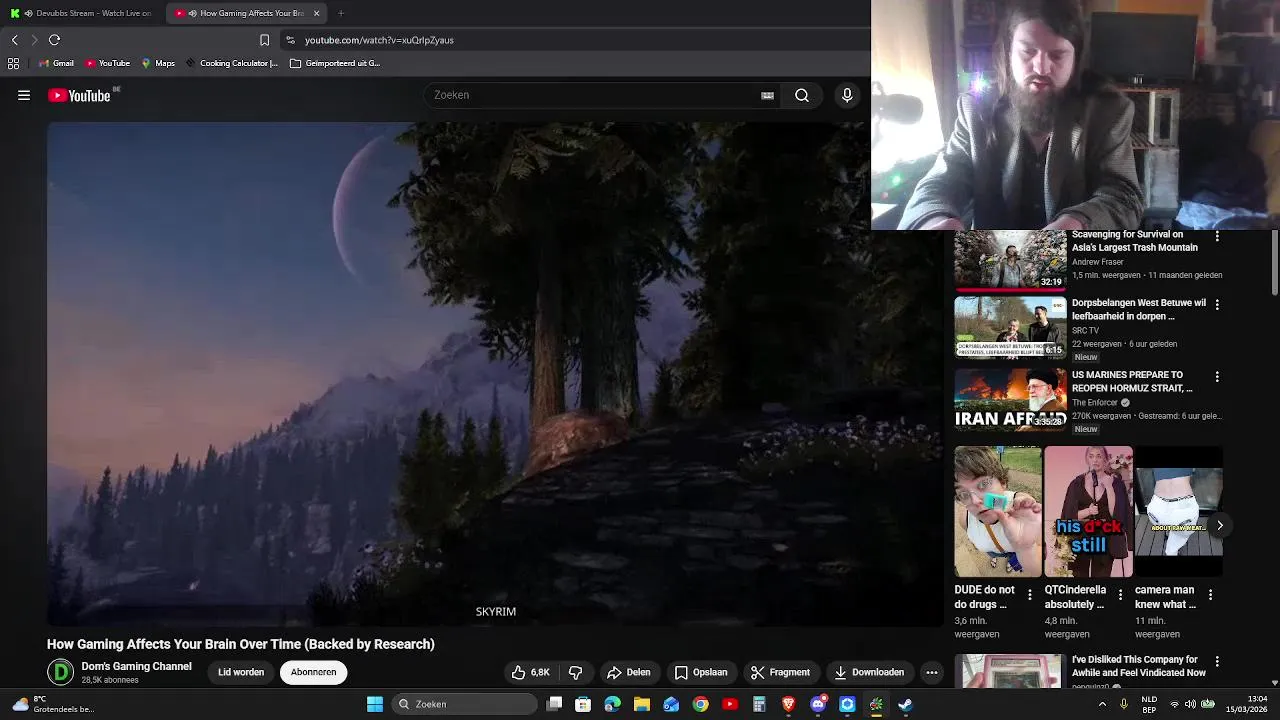The image size is (1280, 720).
Task: Open options for camera man knew short
Action: pos(1210,595)
